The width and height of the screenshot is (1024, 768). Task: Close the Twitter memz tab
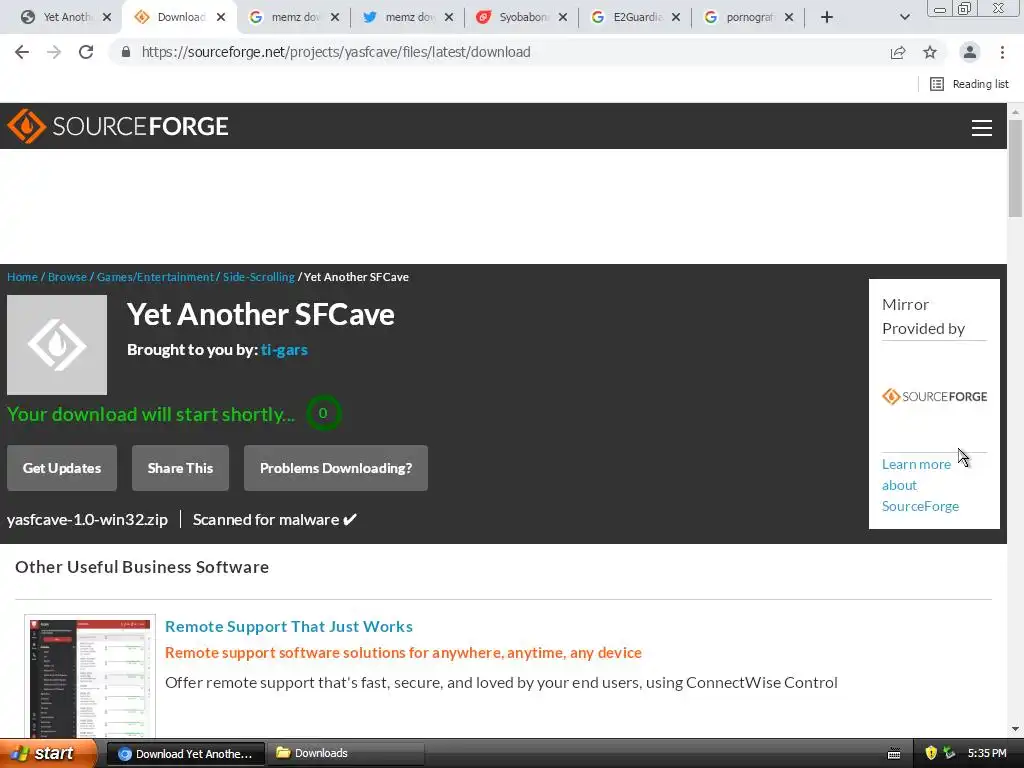pos(449,18)
